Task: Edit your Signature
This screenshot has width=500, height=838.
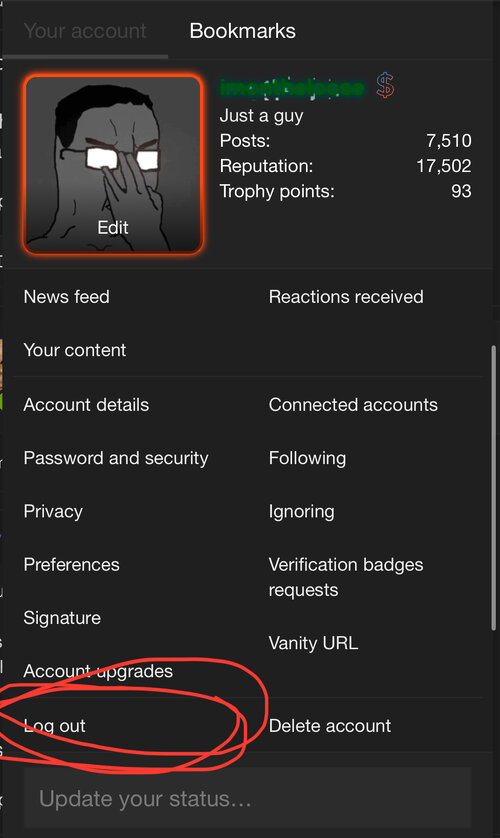Action: 62,618
